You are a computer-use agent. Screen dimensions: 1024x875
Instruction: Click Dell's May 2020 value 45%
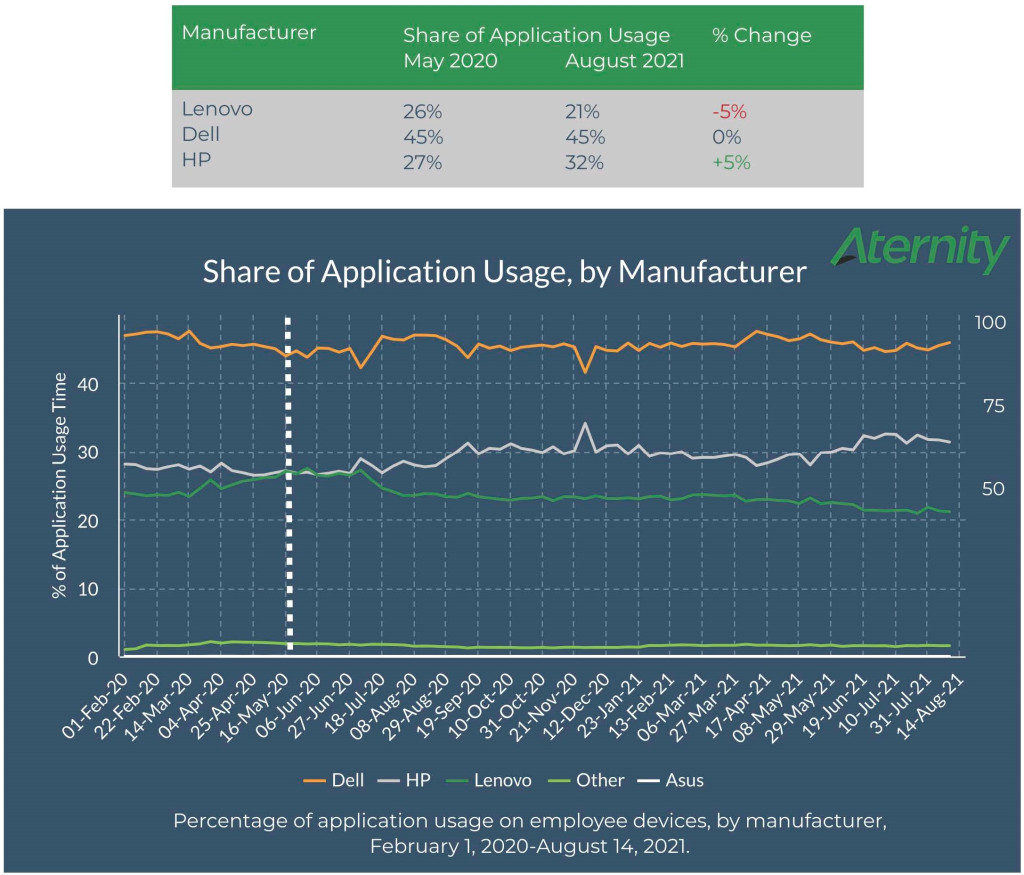click(x=423, y=137)
